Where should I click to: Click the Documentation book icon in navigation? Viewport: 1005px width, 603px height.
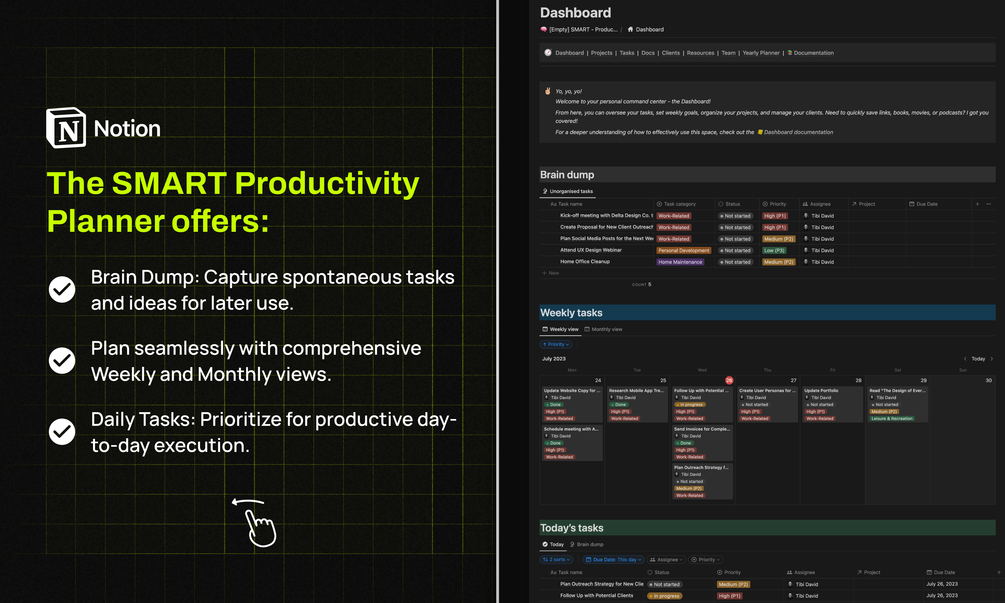(x=790, y=53)
